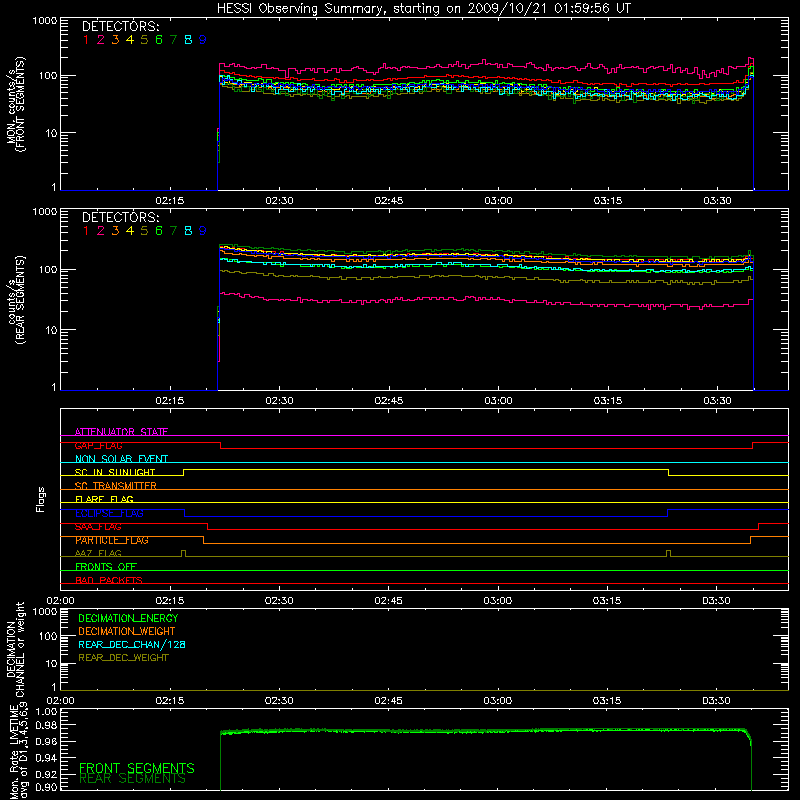The image size is (800, 800).
Task: Click the REAR SEGMENTS livetime legend label
Action: (x=133, y=779)
